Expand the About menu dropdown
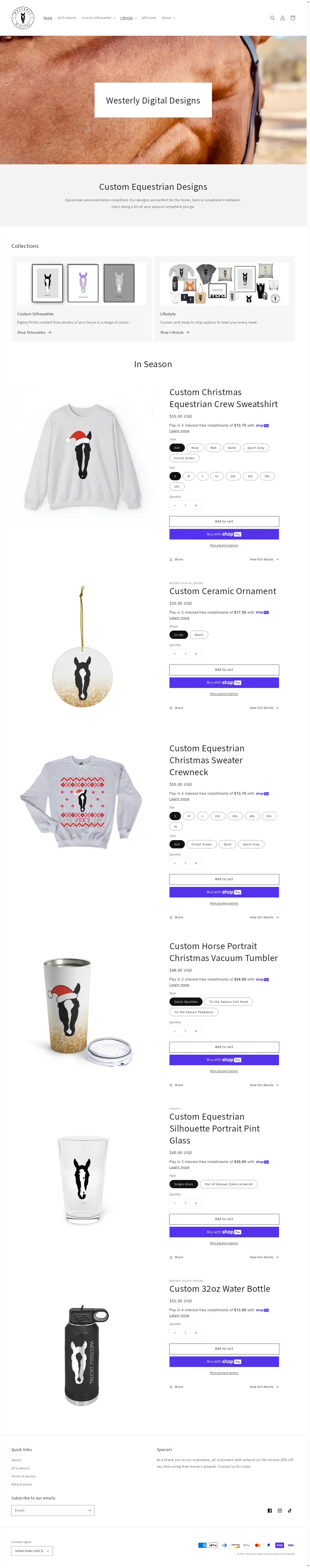 [168, 18]
